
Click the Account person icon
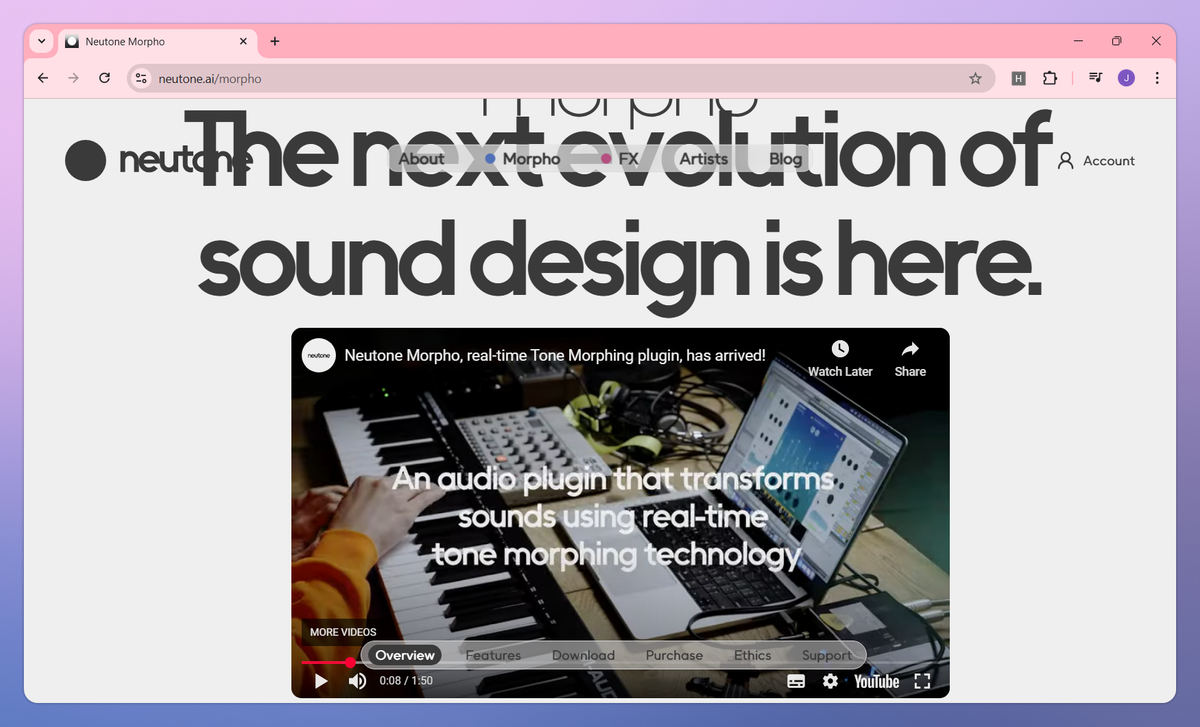(x=1066, y=160)
